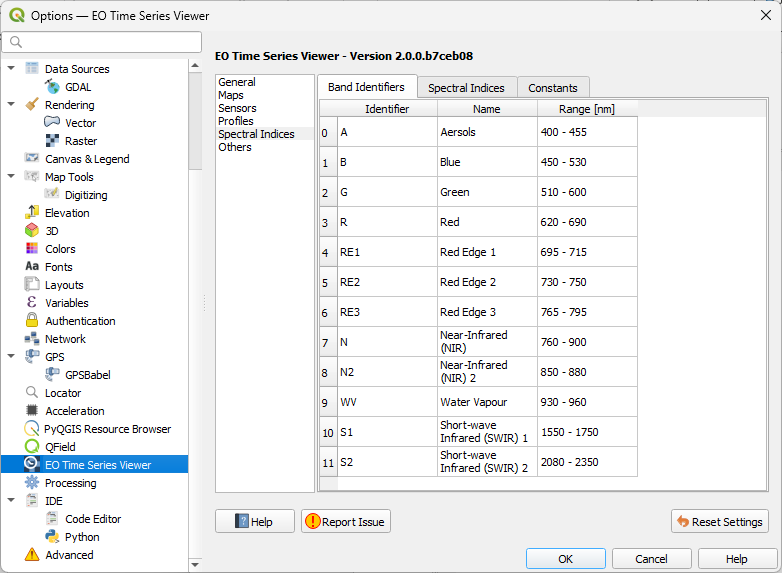Viewport: 782px width, 573px height.
Task: Click the Code Editor icon
Action: click(52, 518)
